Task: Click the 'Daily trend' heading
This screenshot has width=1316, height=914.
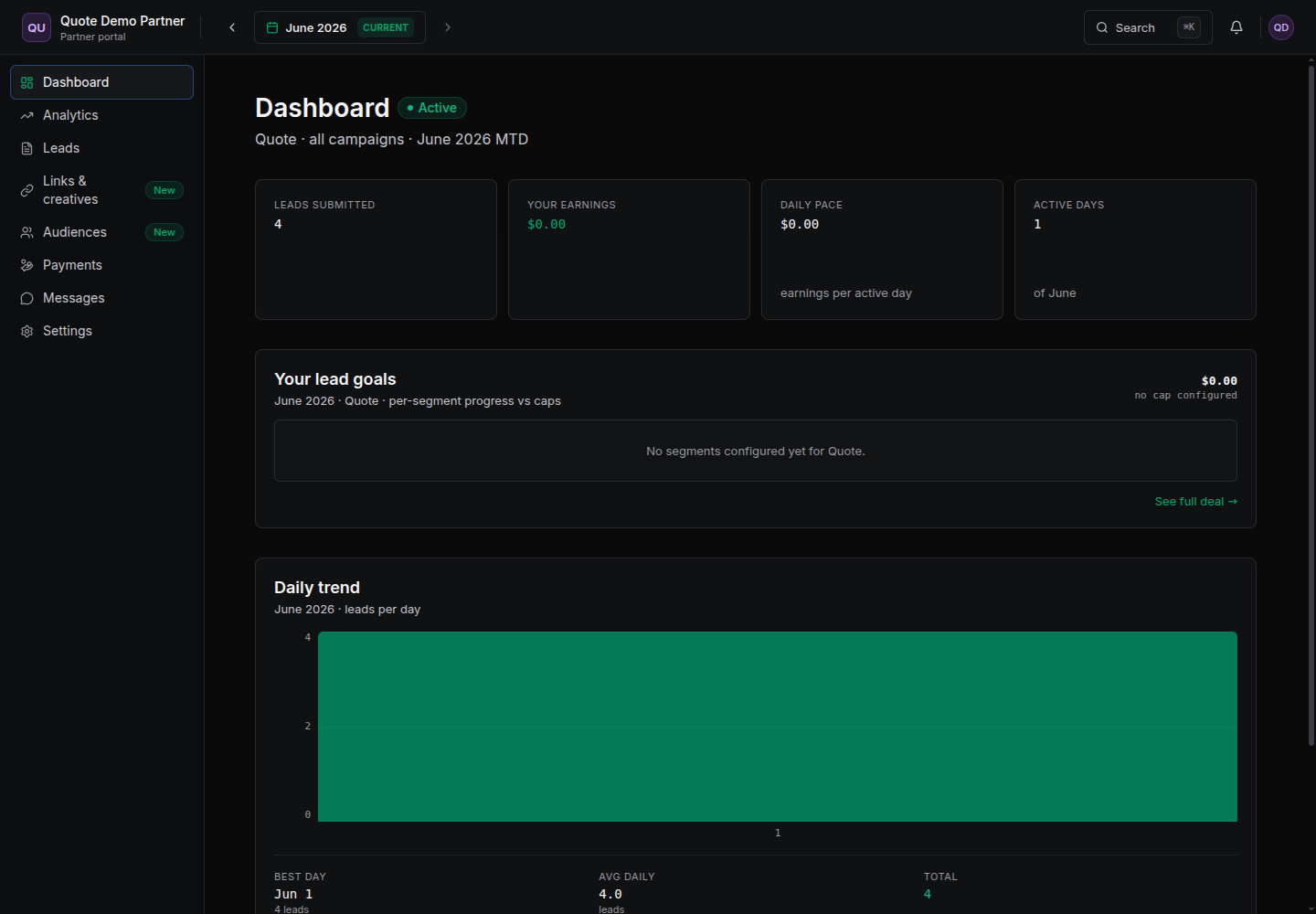Action: [317, 588]
